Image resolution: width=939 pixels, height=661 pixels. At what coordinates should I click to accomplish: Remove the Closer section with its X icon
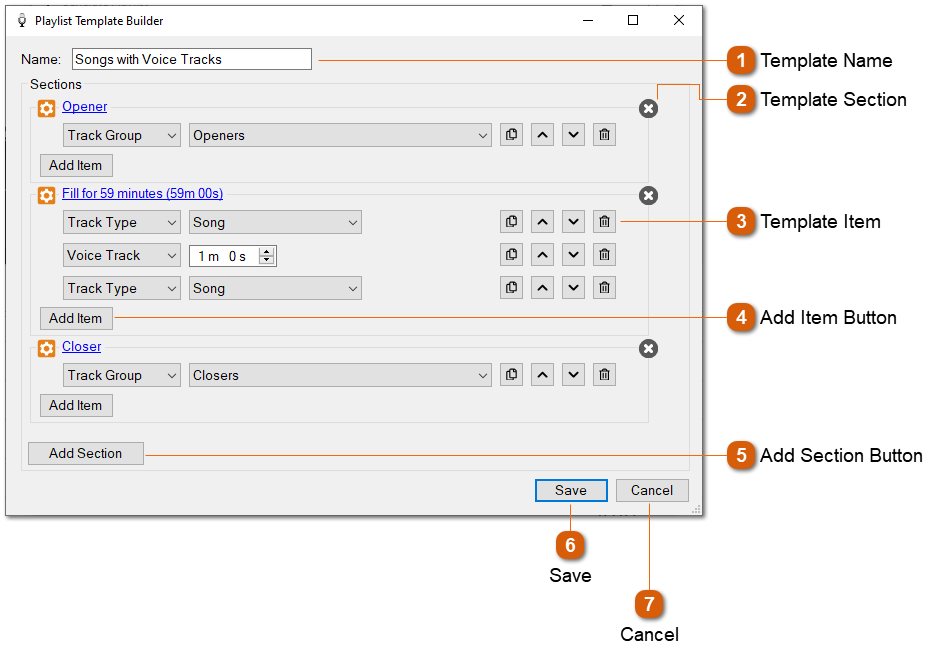coord(648,349)
